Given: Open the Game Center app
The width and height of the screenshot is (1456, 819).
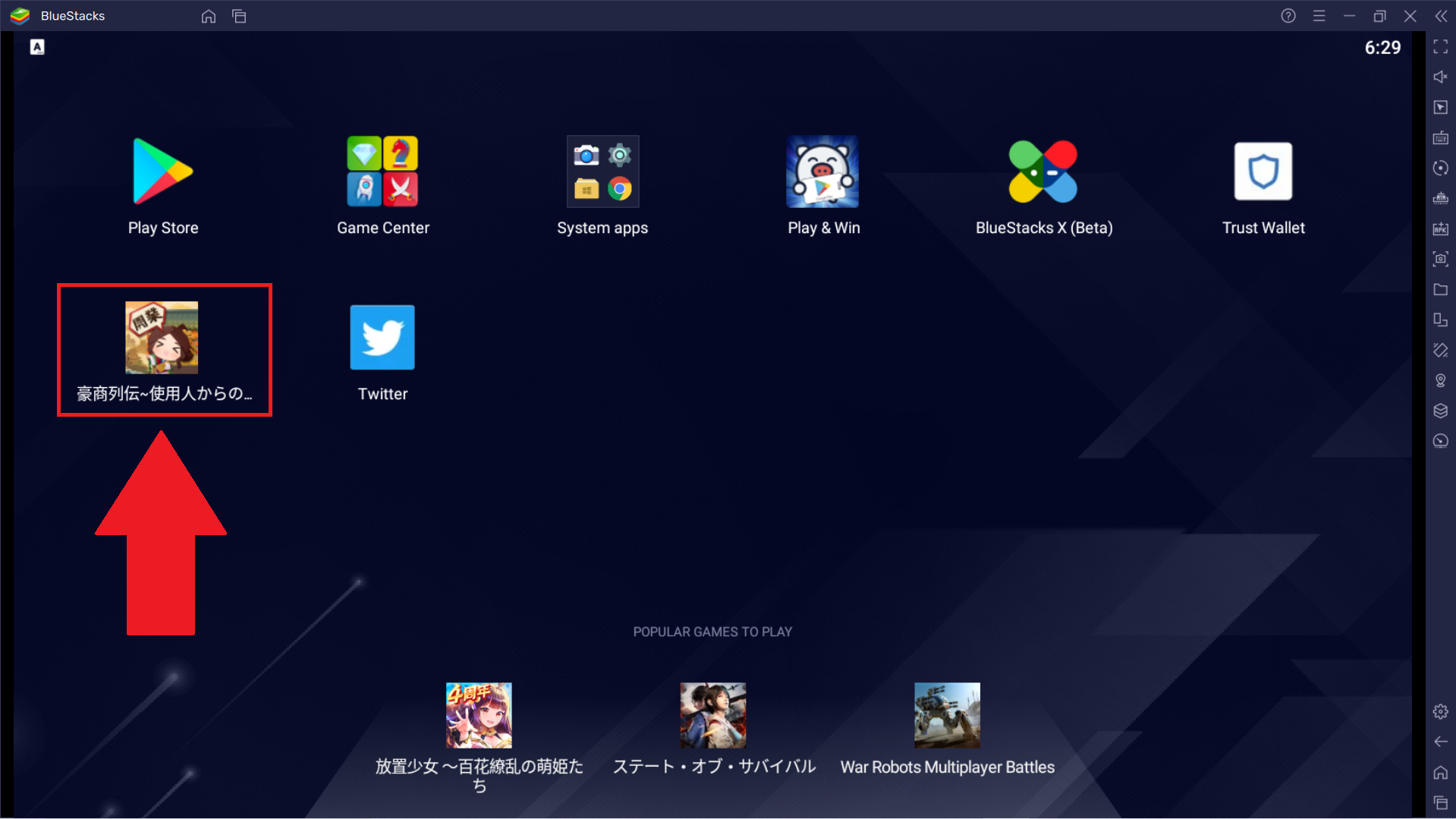Looking at the screenshot, I should coord(382,172).
